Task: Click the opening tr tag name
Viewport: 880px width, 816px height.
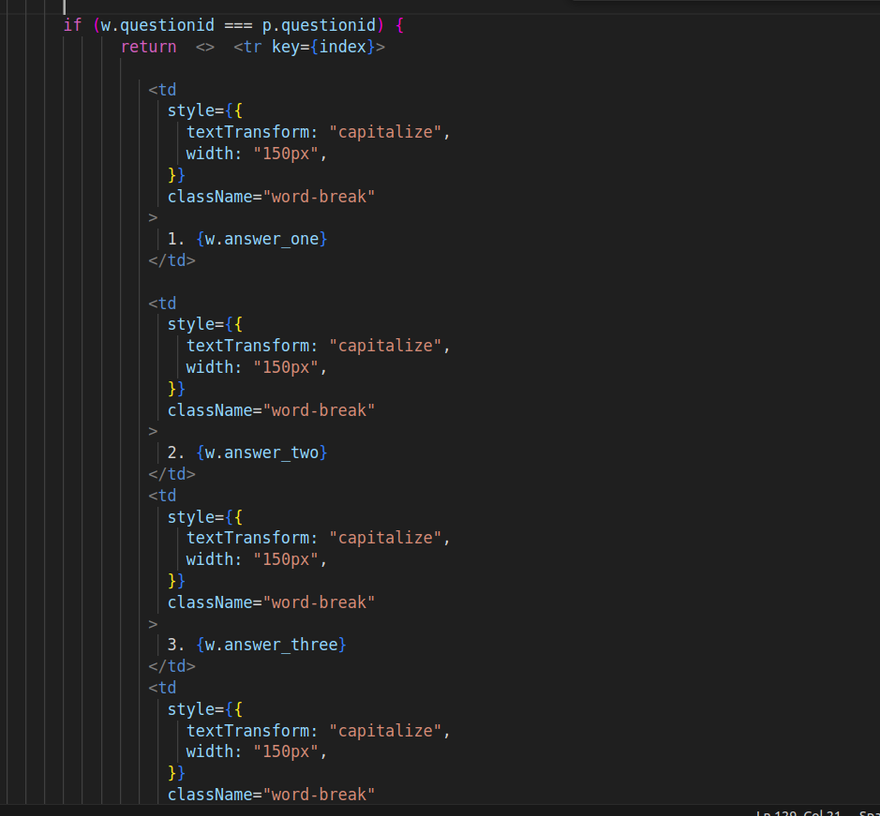Action: coord(253,47)
